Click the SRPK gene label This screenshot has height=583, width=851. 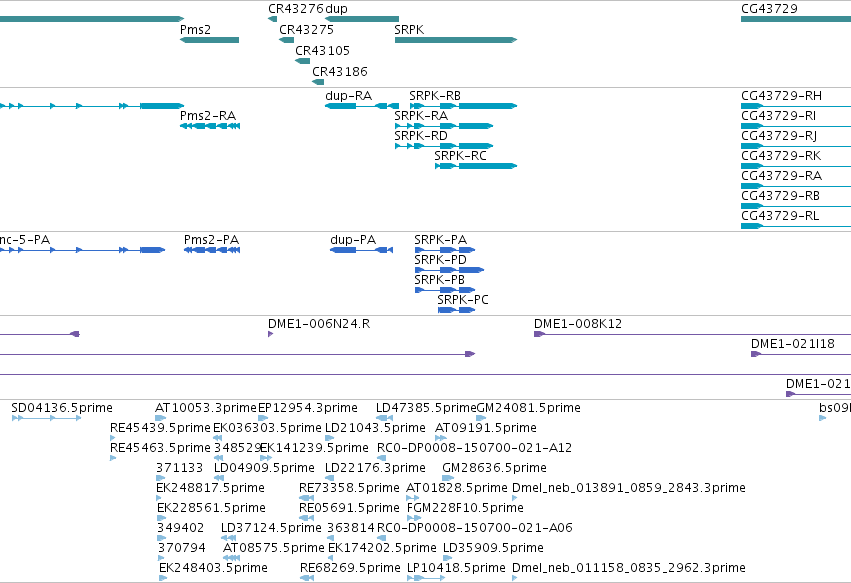click(x=409, y=30)
